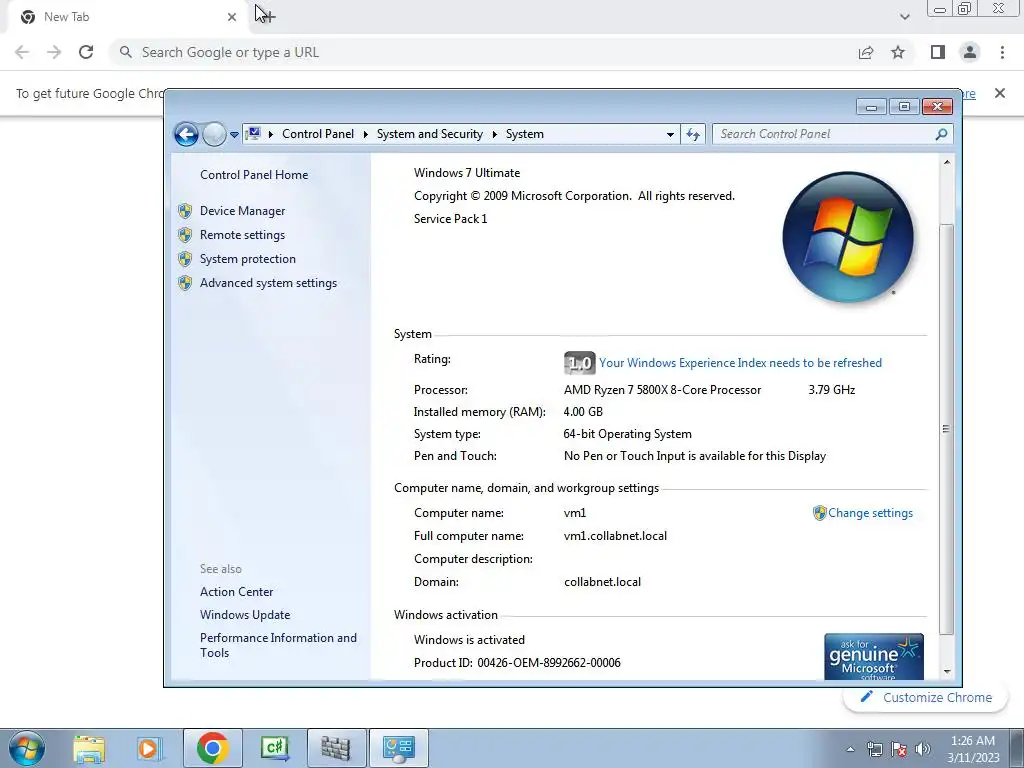Viewport: 1024px width, 768px height.
Task: Bookmark this tab with star icon
Action: pos(898,52)
